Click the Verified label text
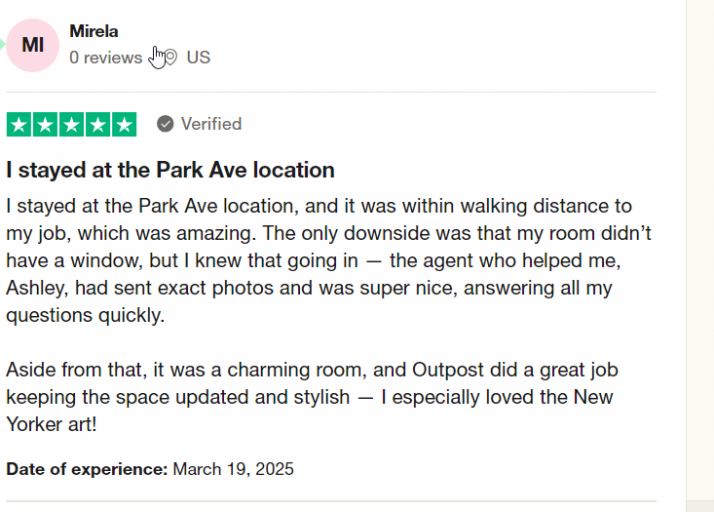714x512 pixels. click(x=211, y=124)
